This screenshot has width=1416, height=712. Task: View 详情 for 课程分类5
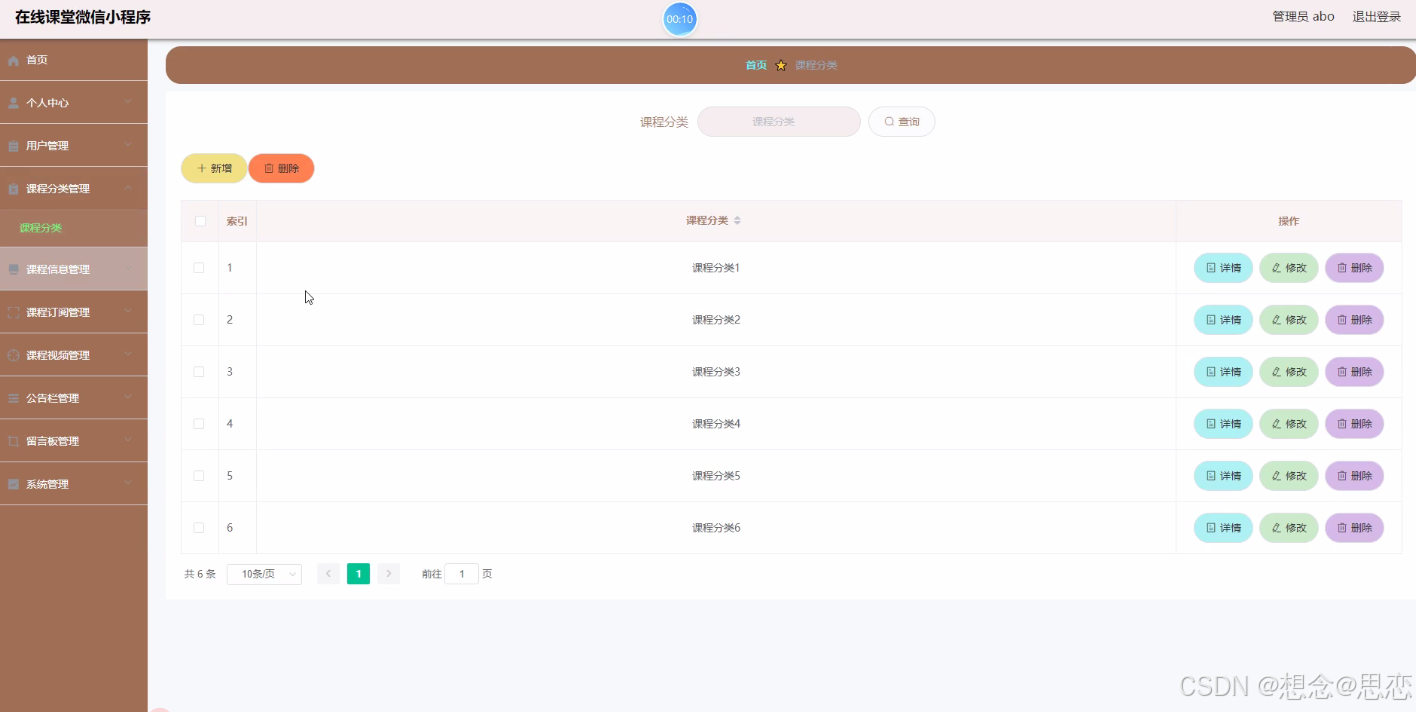pos(1223,476)
